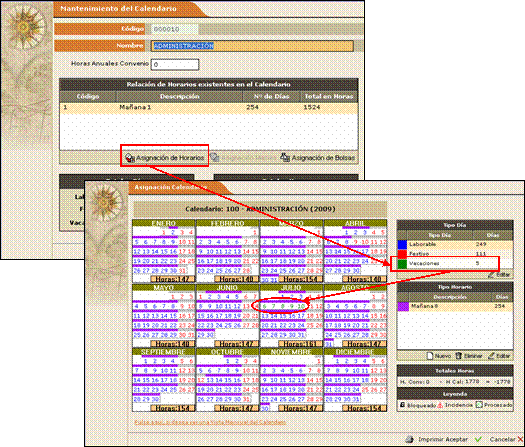
Task: Pick the purple Mañana schedule swatch
Action: [x=403, y=306]
